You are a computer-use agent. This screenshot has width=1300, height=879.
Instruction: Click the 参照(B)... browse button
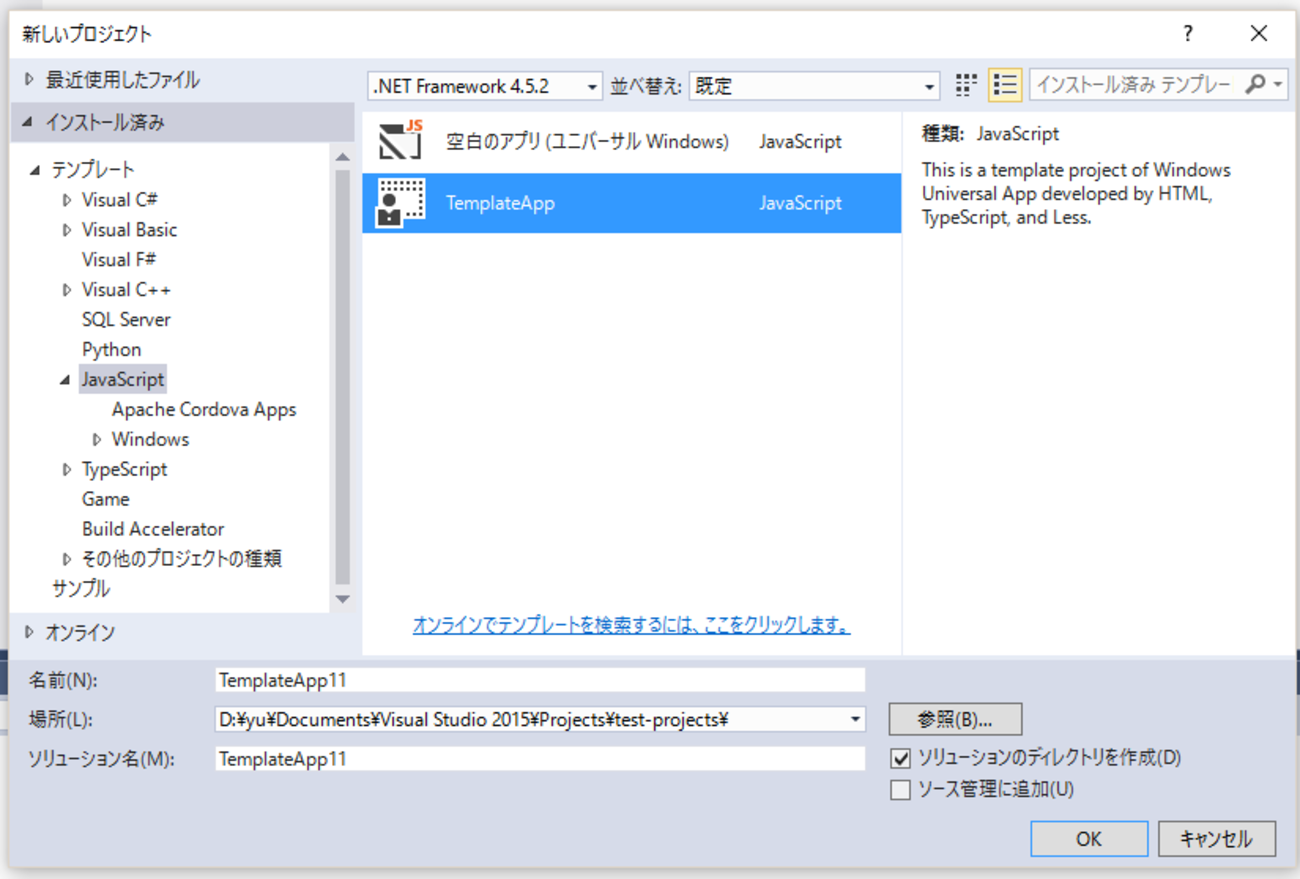[x=955, y=719]
